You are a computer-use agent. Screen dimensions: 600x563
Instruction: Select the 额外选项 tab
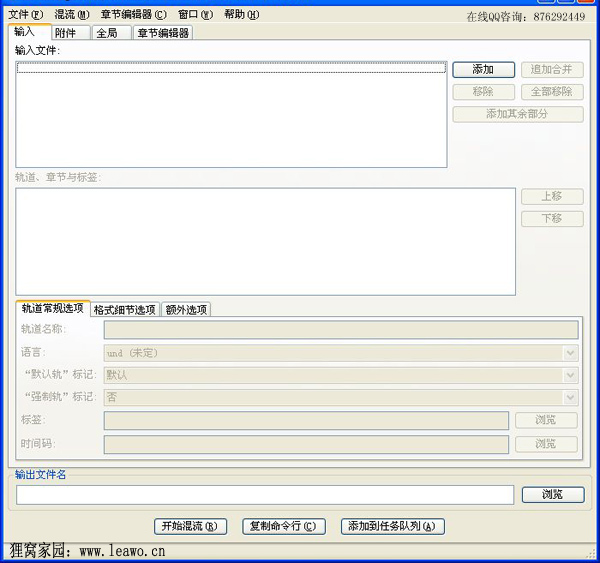click(x=186, y=310)
